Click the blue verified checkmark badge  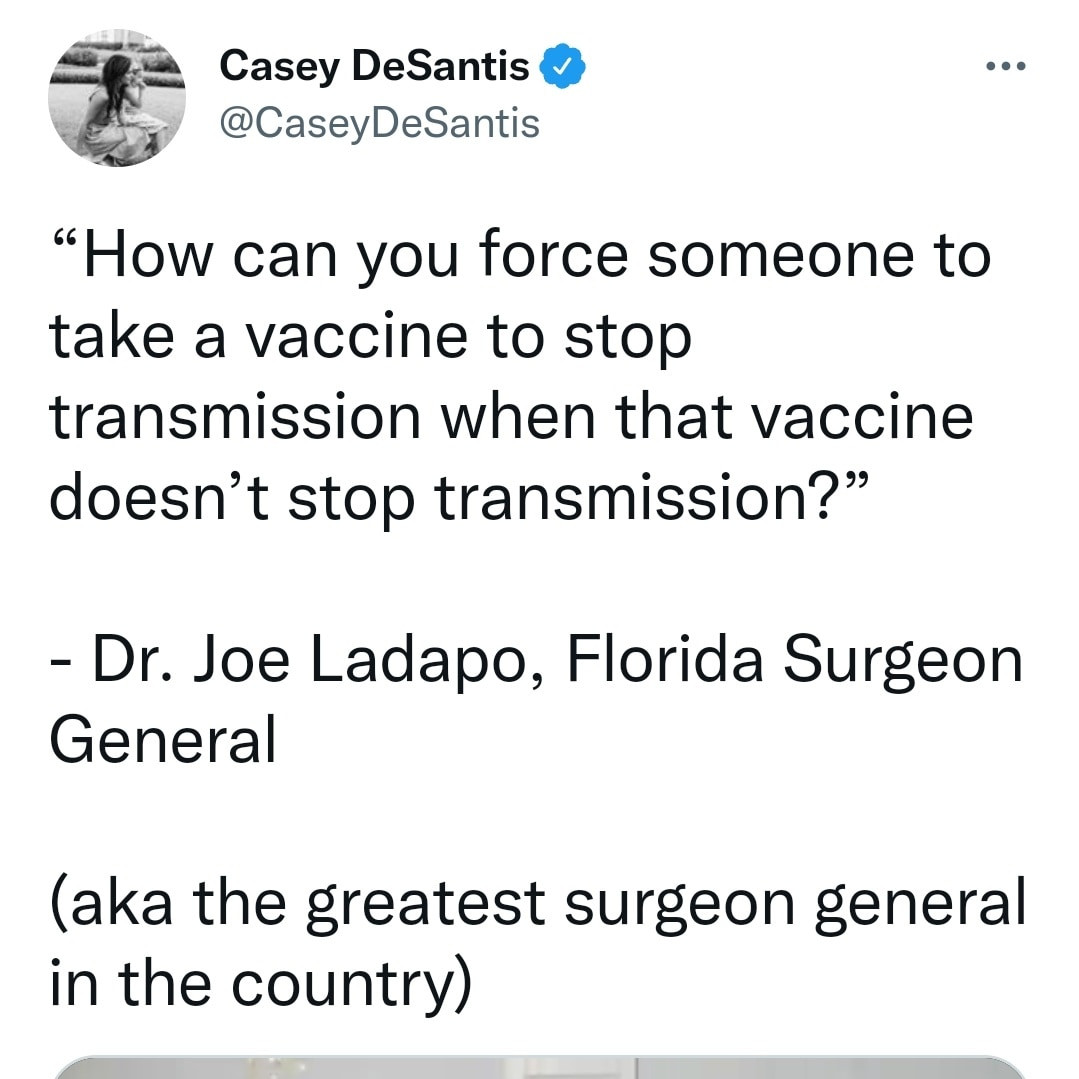point(562,65)
